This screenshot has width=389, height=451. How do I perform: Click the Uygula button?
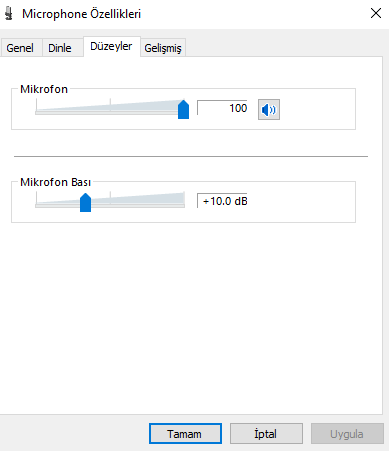(x=347, y=434)
